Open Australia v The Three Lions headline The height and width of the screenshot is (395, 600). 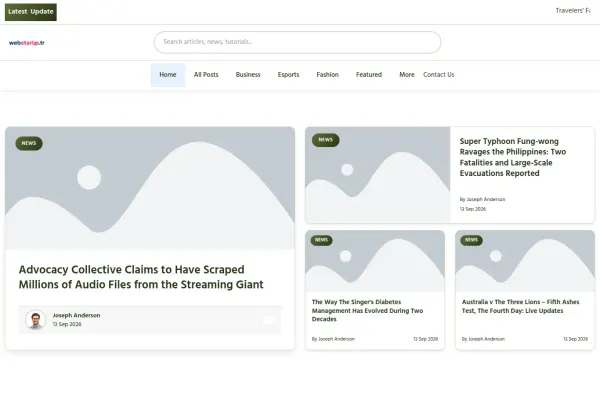coord(520,306)
